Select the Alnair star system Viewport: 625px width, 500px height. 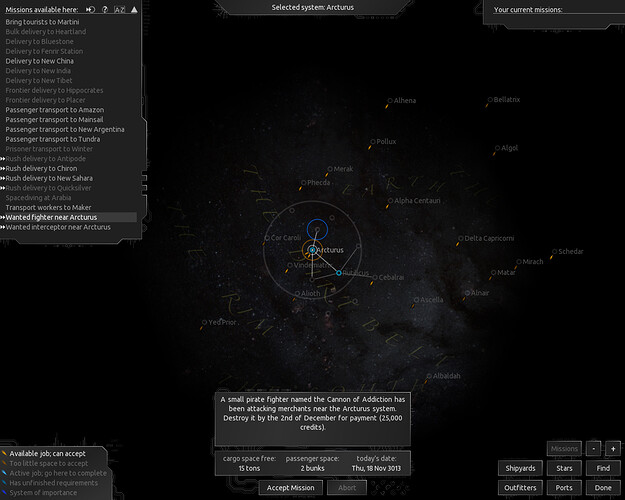[467, 293]
